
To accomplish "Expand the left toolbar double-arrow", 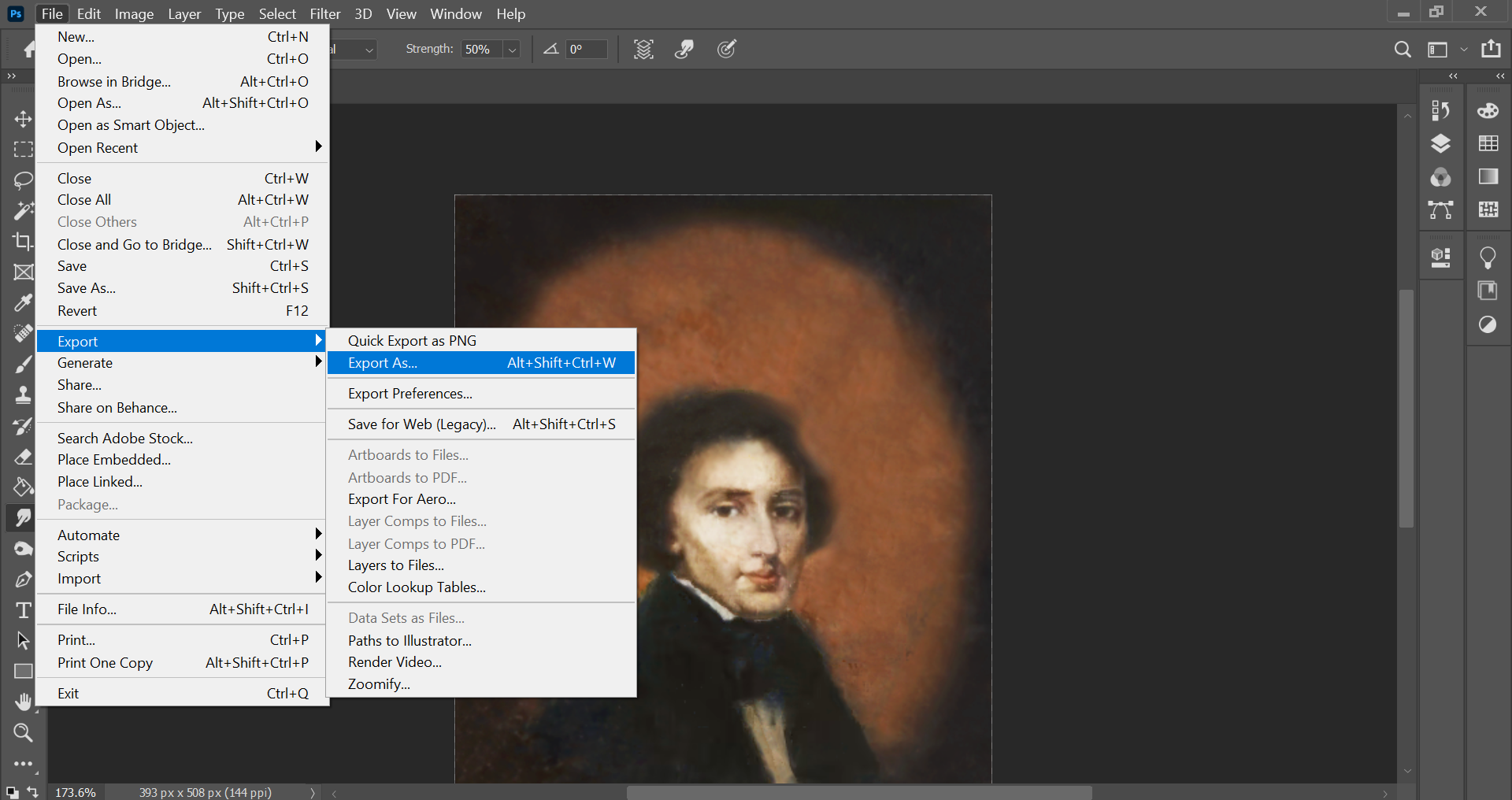I will pos(11,76).
